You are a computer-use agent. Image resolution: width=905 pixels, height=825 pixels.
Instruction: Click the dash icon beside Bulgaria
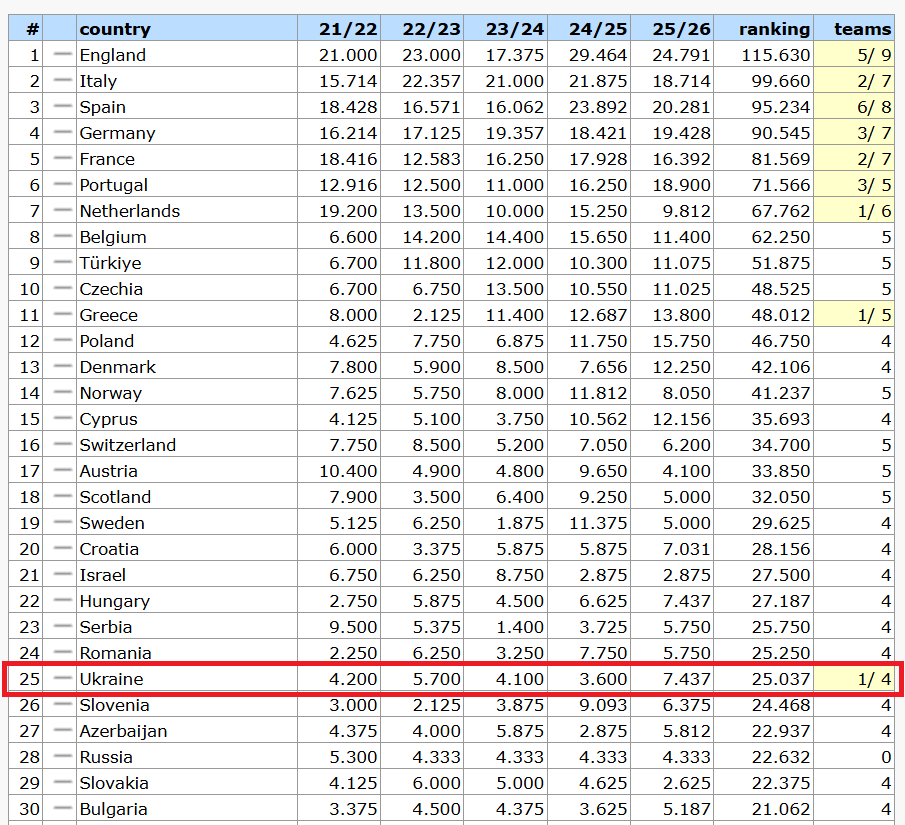click(x=62, y=808)
